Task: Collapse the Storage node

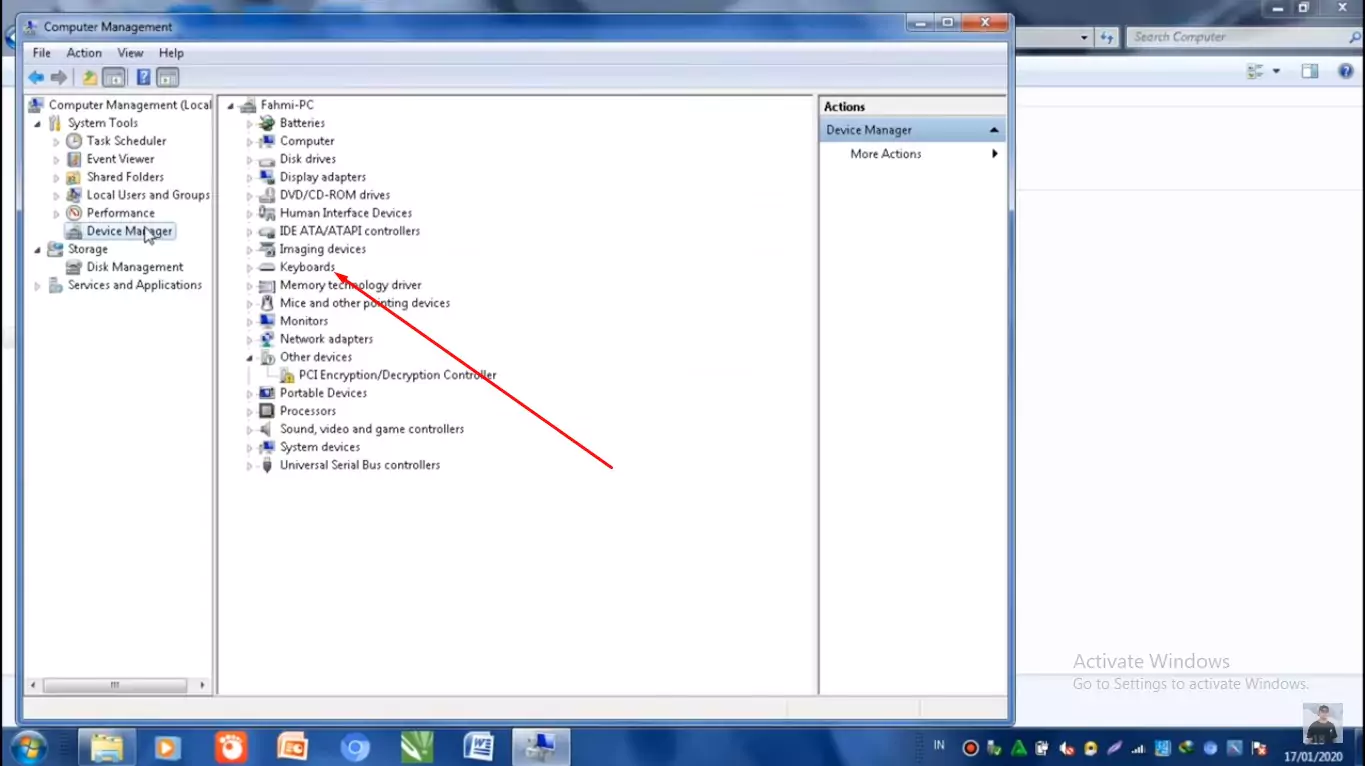Action: pos(38,250)
